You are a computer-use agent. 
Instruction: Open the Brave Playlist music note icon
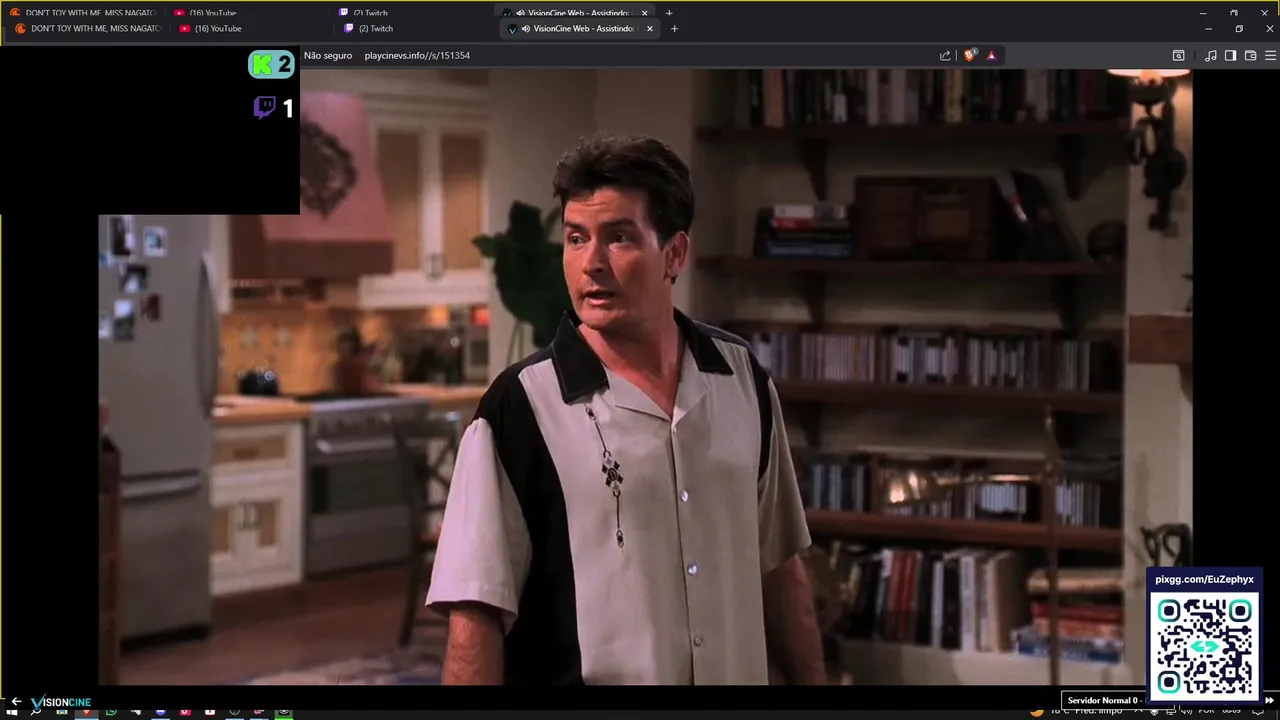(x=1211, y=56)
